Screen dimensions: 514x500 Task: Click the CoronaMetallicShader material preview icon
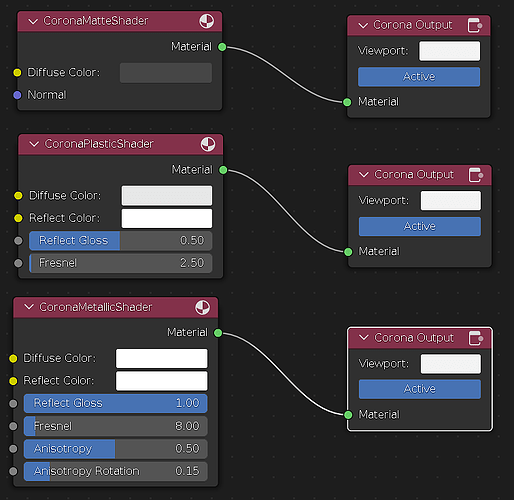(x=203, y=307)
